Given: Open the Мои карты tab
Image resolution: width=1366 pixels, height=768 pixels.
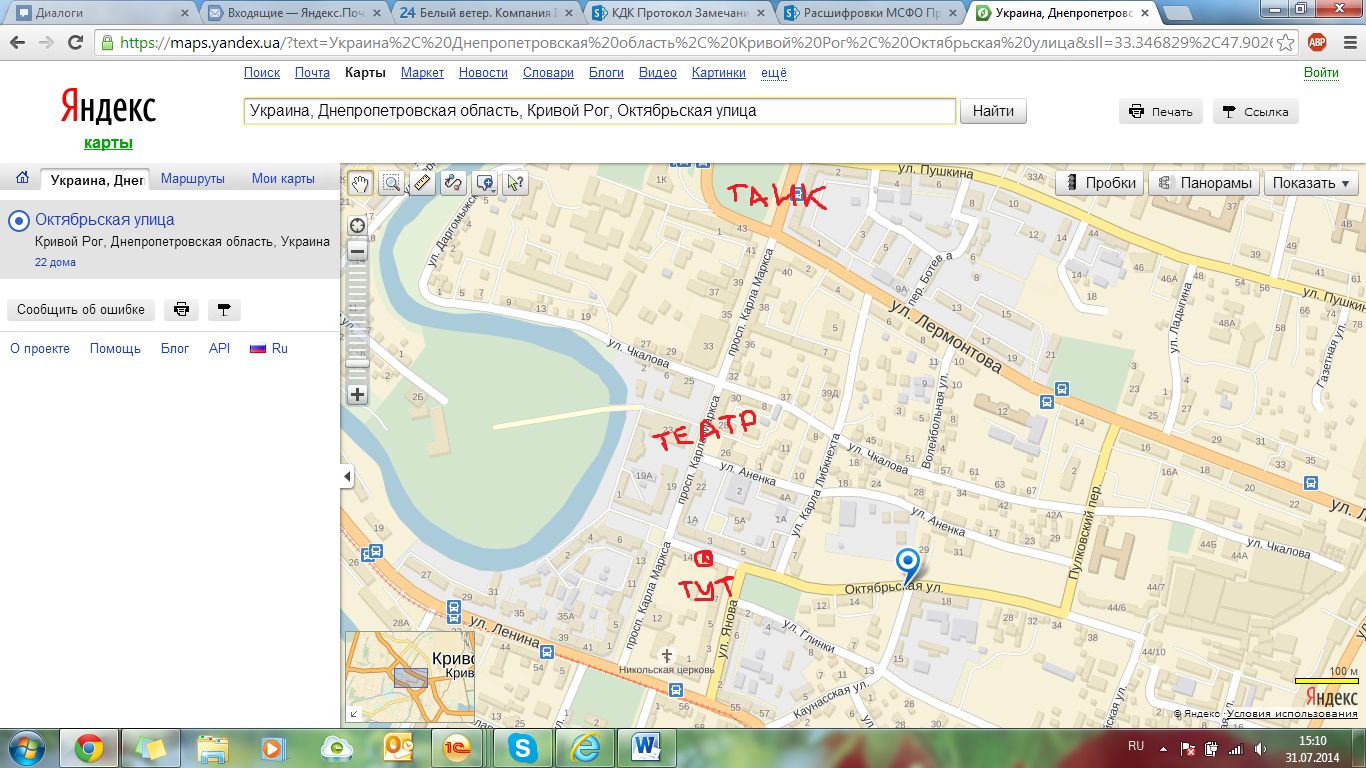Looking at the screenshot, I should pyautogui.click(x=283, y=179).
